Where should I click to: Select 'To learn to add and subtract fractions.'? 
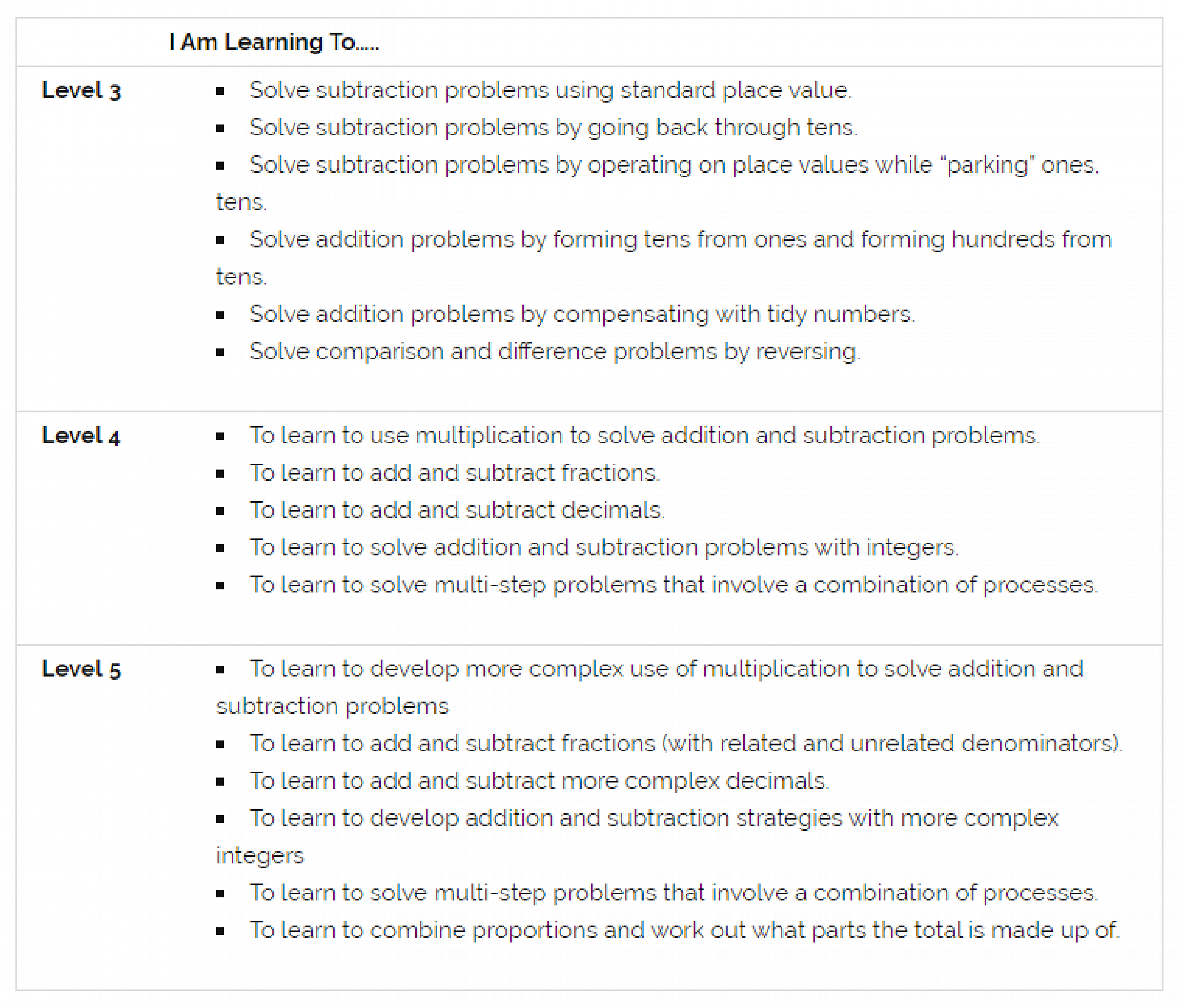(x=454, y=473)
